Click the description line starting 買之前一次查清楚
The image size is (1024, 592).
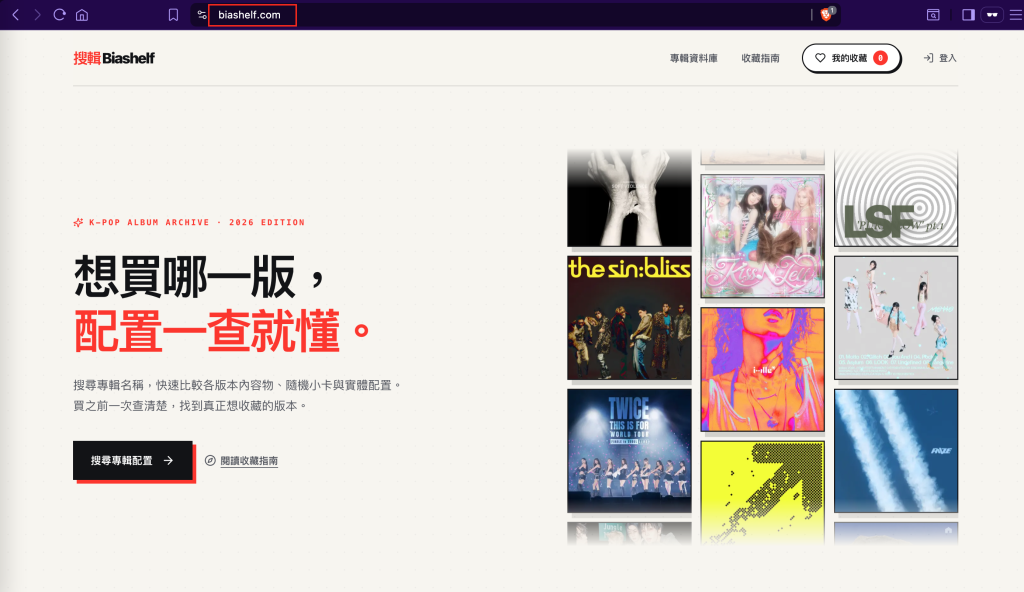190,406
